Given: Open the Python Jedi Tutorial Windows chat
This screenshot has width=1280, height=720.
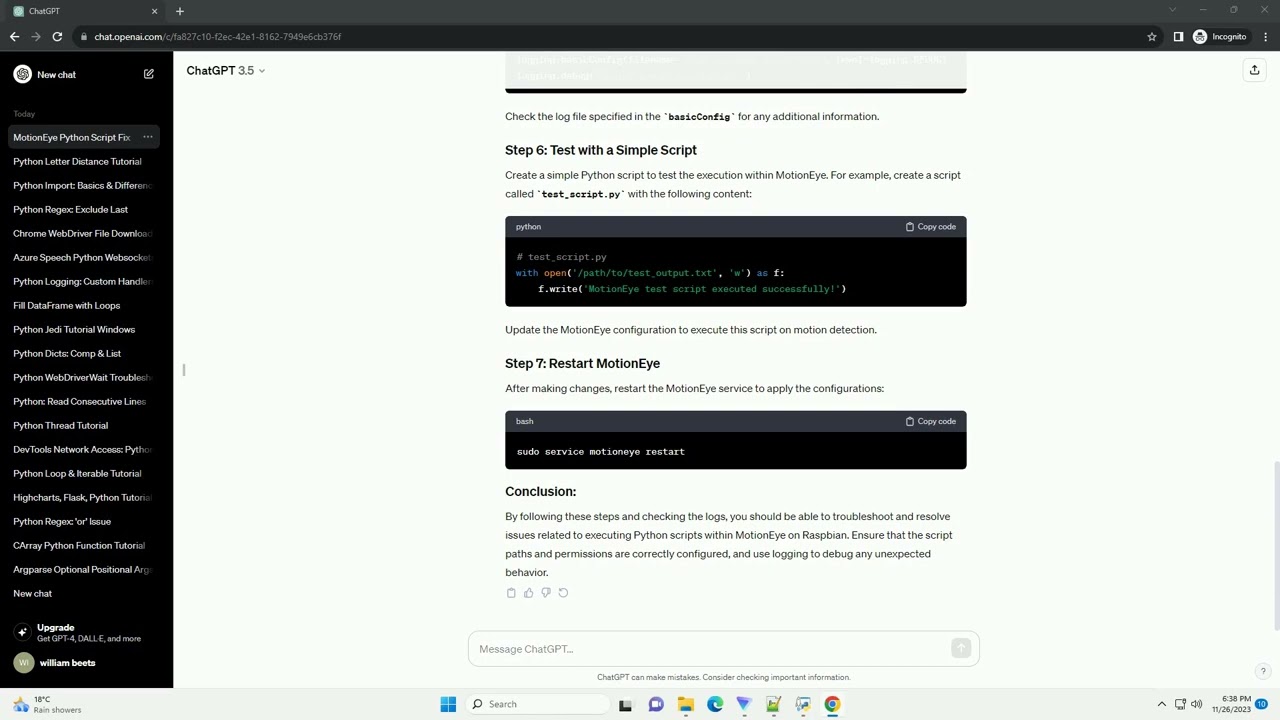Looking at the screenshot, I should pyautogui.click(x=86, y=329).
